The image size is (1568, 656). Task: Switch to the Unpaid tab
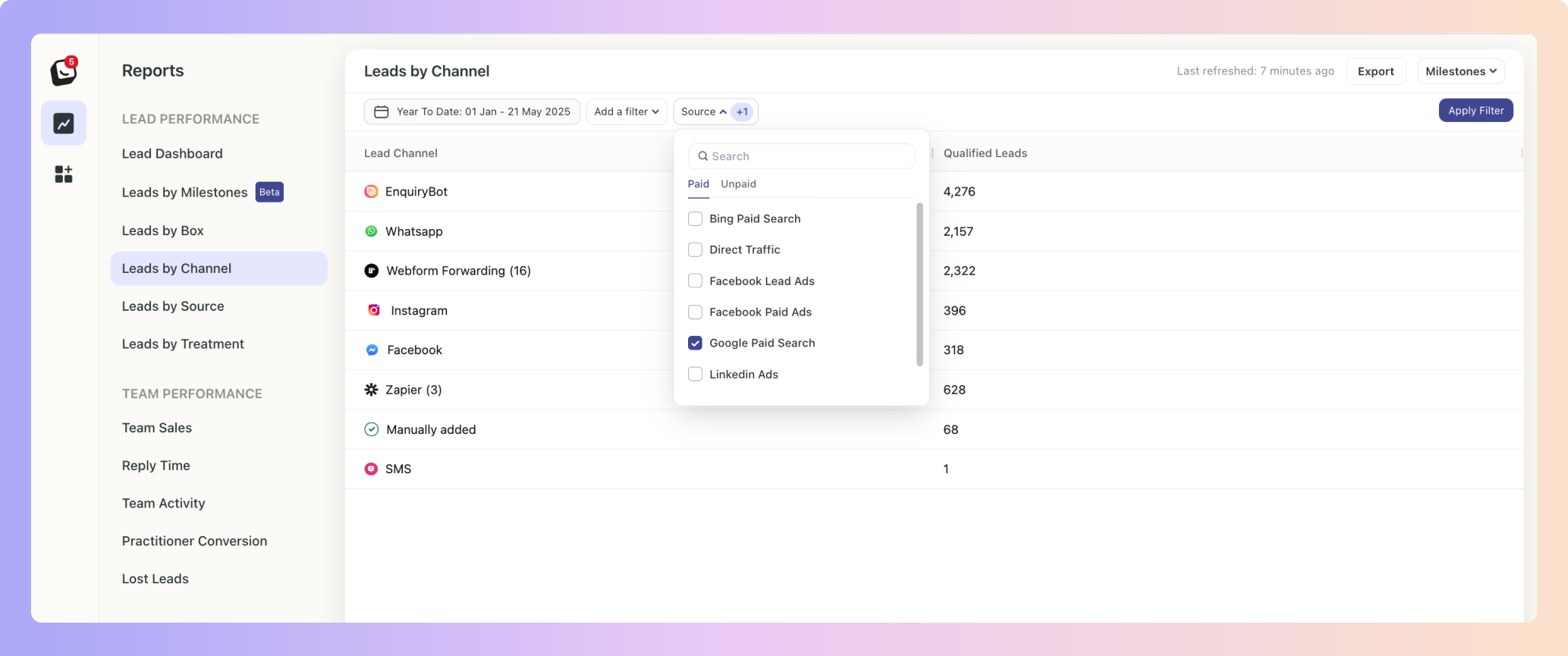[738, 184]
